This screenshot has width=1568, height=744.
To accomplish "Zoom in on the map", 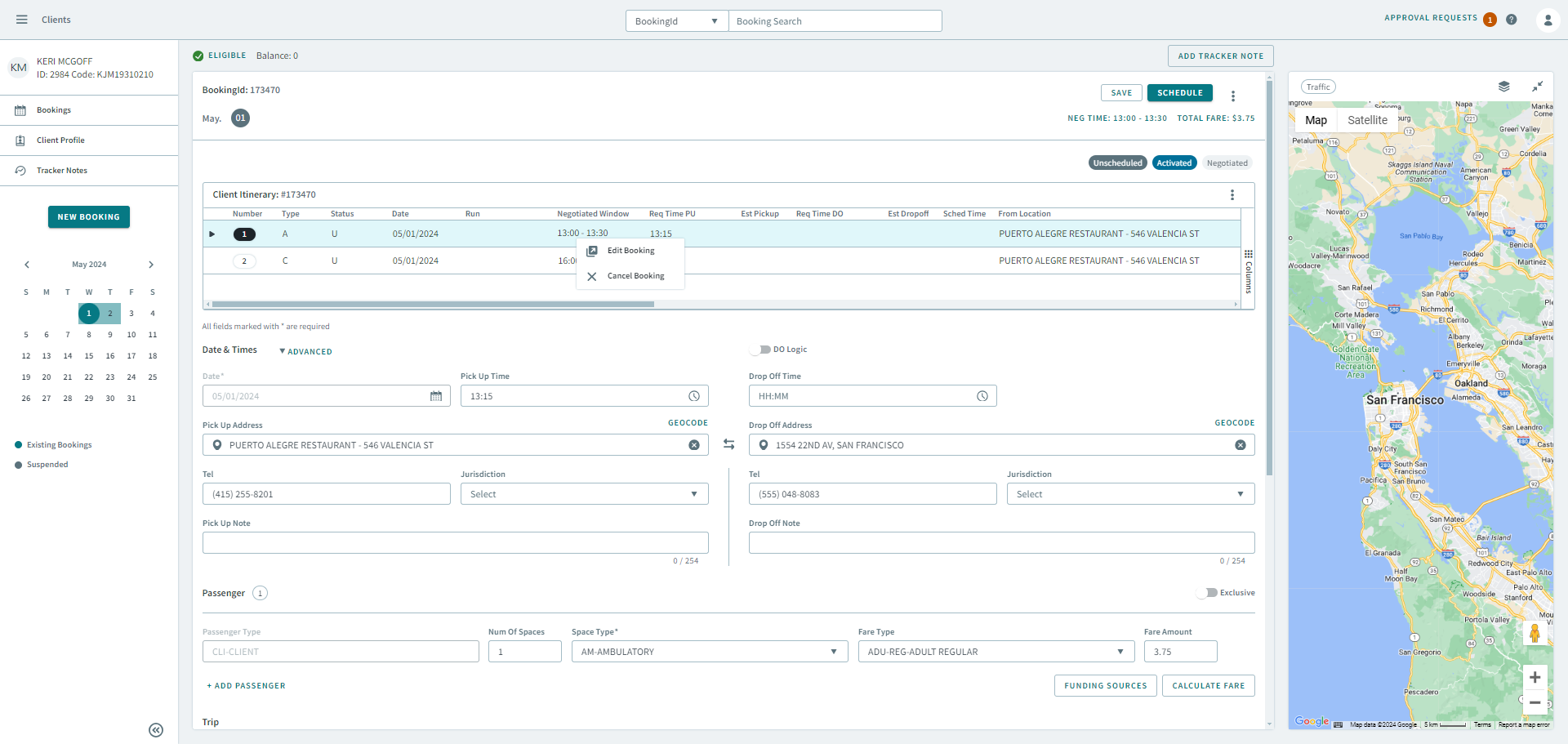I will [1535, 677].
